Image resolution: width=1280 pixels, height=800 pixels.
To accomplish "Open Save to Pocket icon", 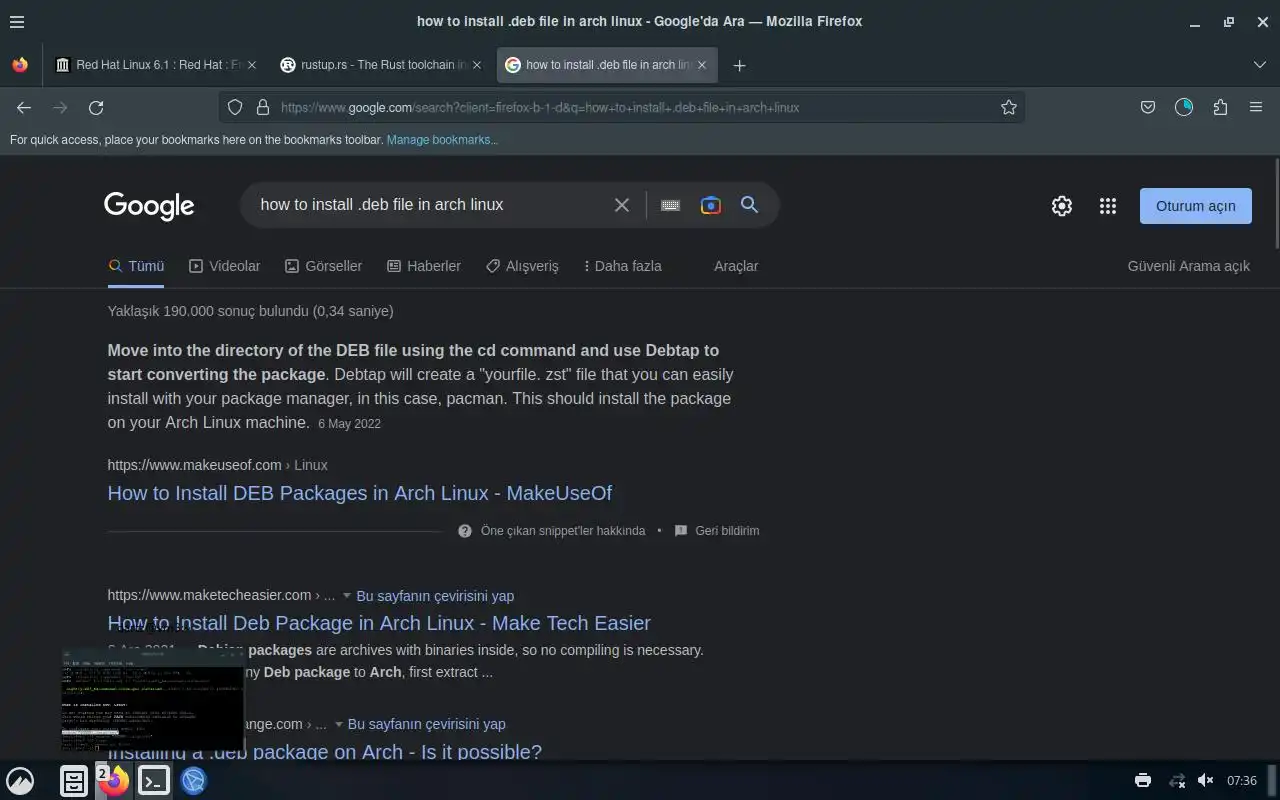I will tap(1148, 107).
